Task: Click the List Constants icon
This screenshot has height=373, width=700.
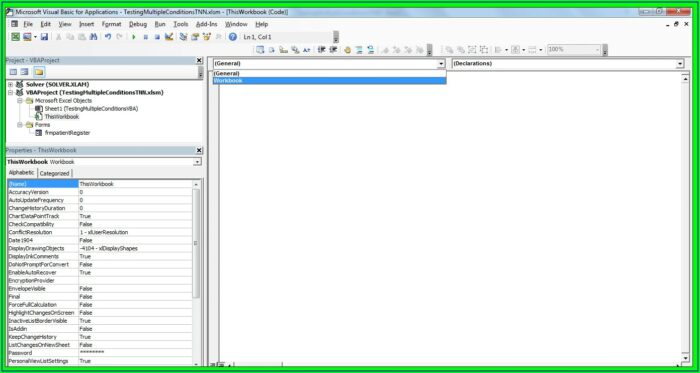Action: pos(272,50)
